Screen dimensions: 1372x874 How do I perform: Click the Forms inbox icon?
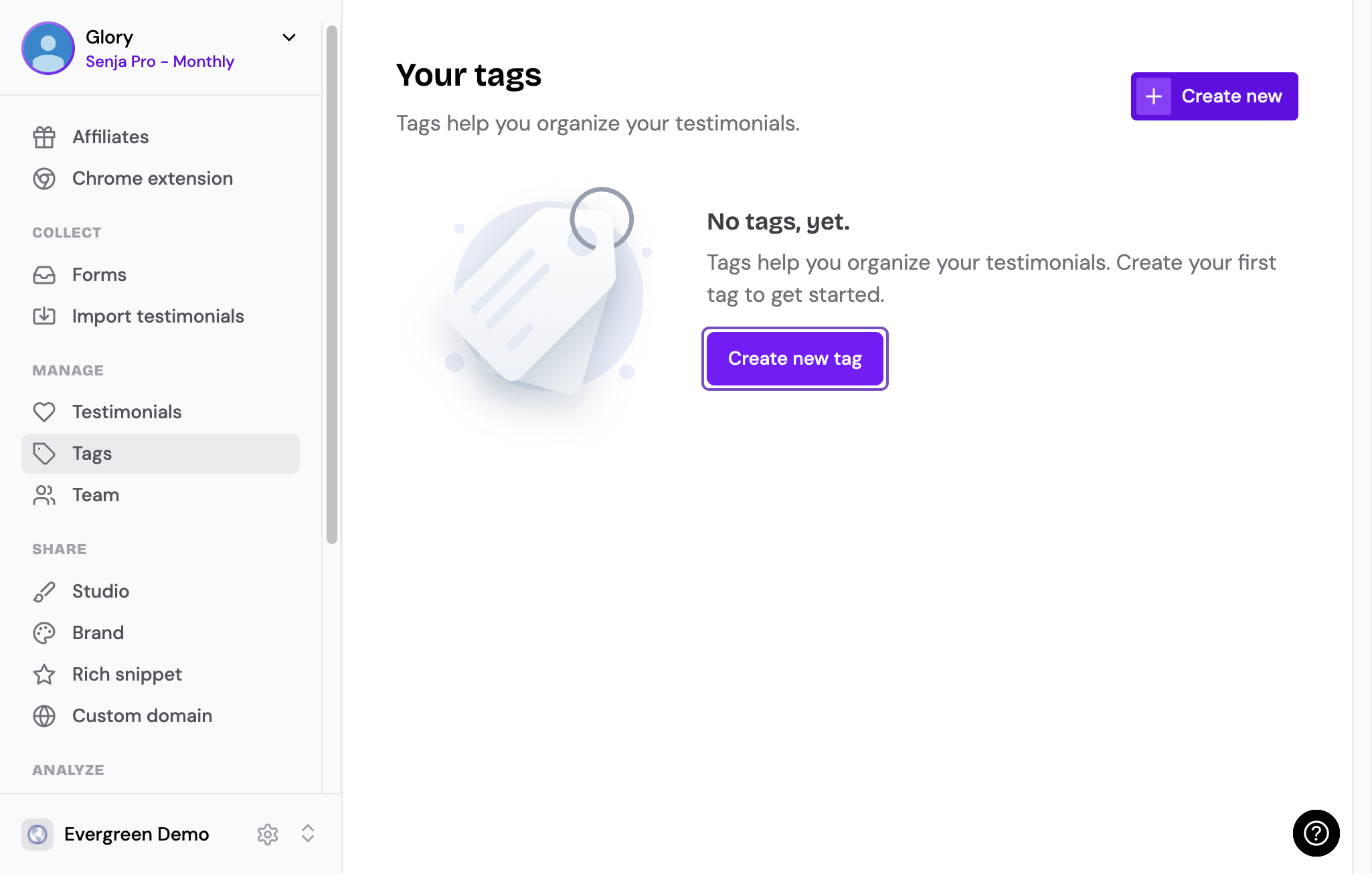click(44, 275)
